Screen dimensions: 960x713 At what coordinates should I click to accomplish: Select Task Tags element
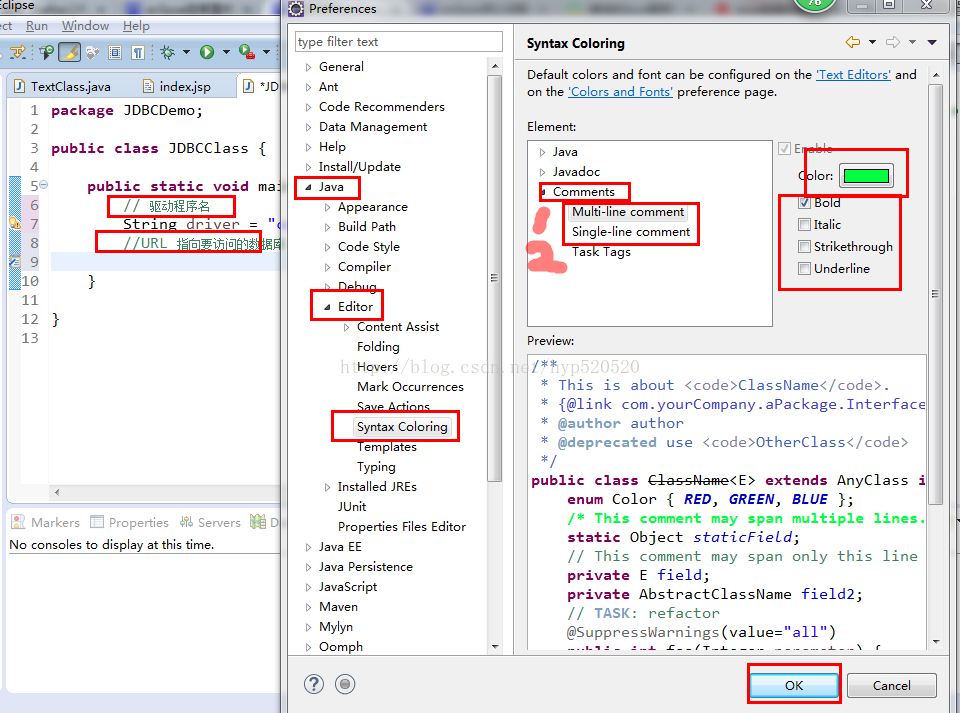coord(601,252)
